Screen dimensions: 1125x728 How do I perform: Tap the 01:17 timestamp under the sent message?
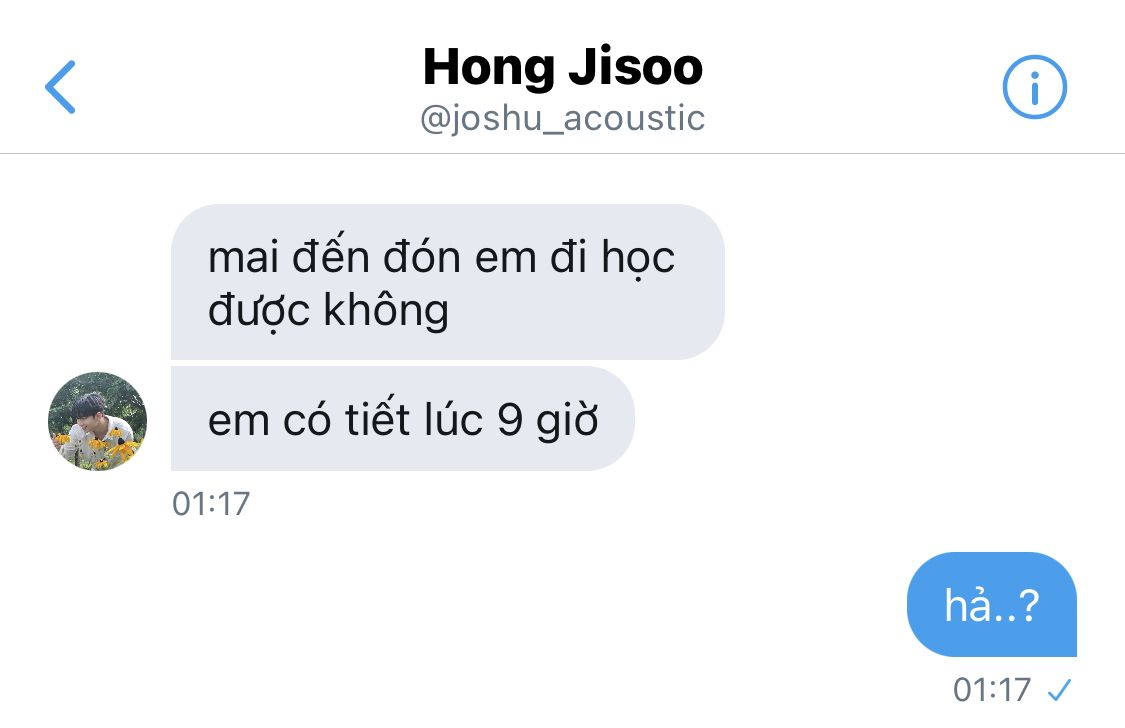pos(992,690)
